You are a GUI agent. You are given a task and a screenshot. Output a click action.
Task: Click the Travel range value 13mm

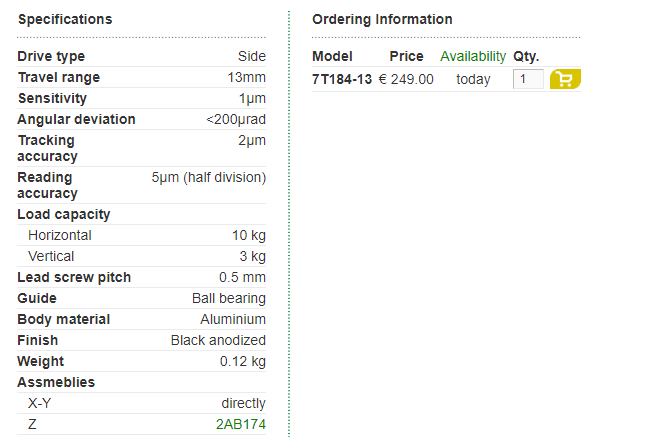[x=246, y=77]
